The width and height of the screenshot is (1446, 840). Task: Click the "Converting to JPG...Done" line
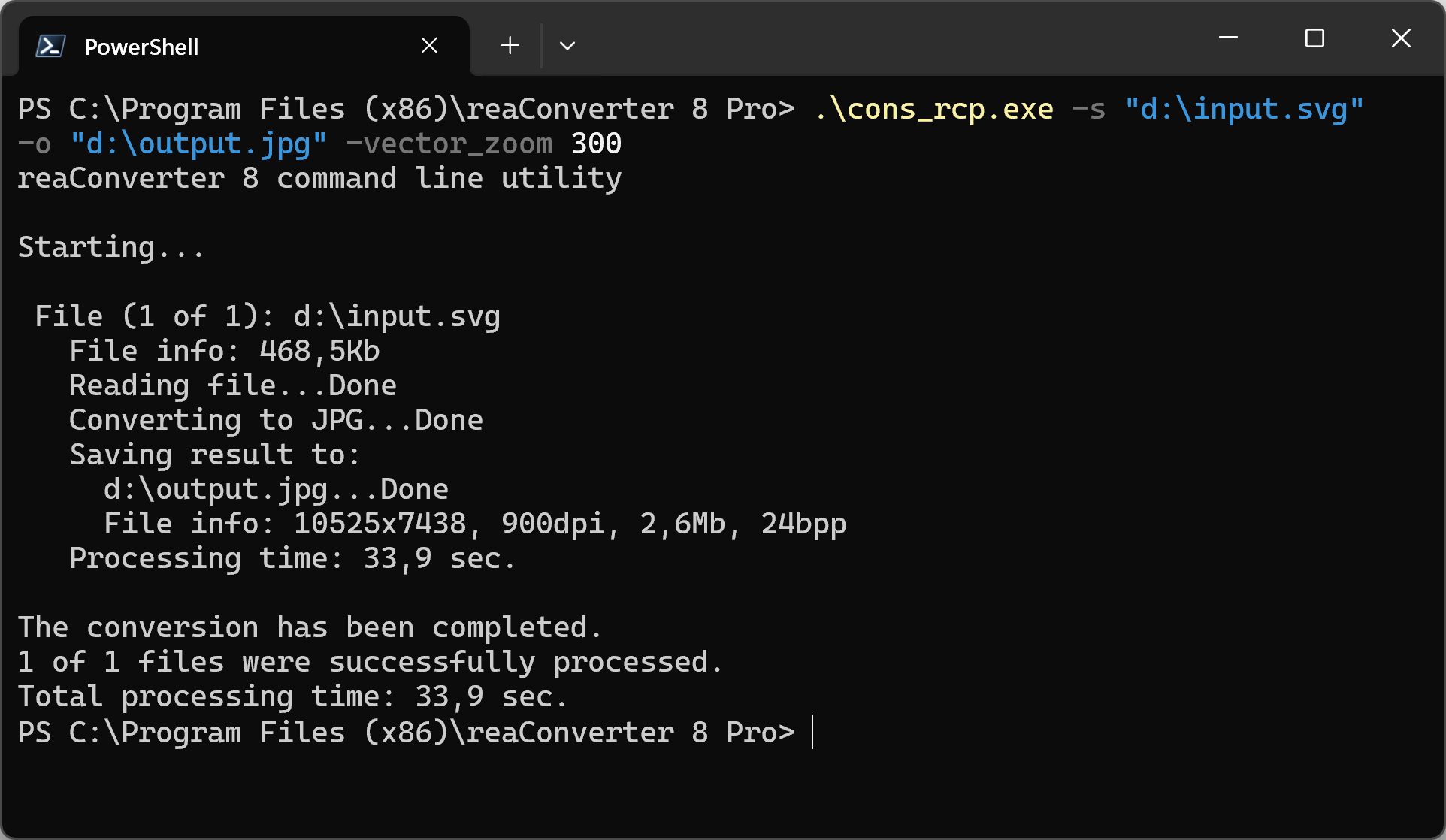pos(276,420)
